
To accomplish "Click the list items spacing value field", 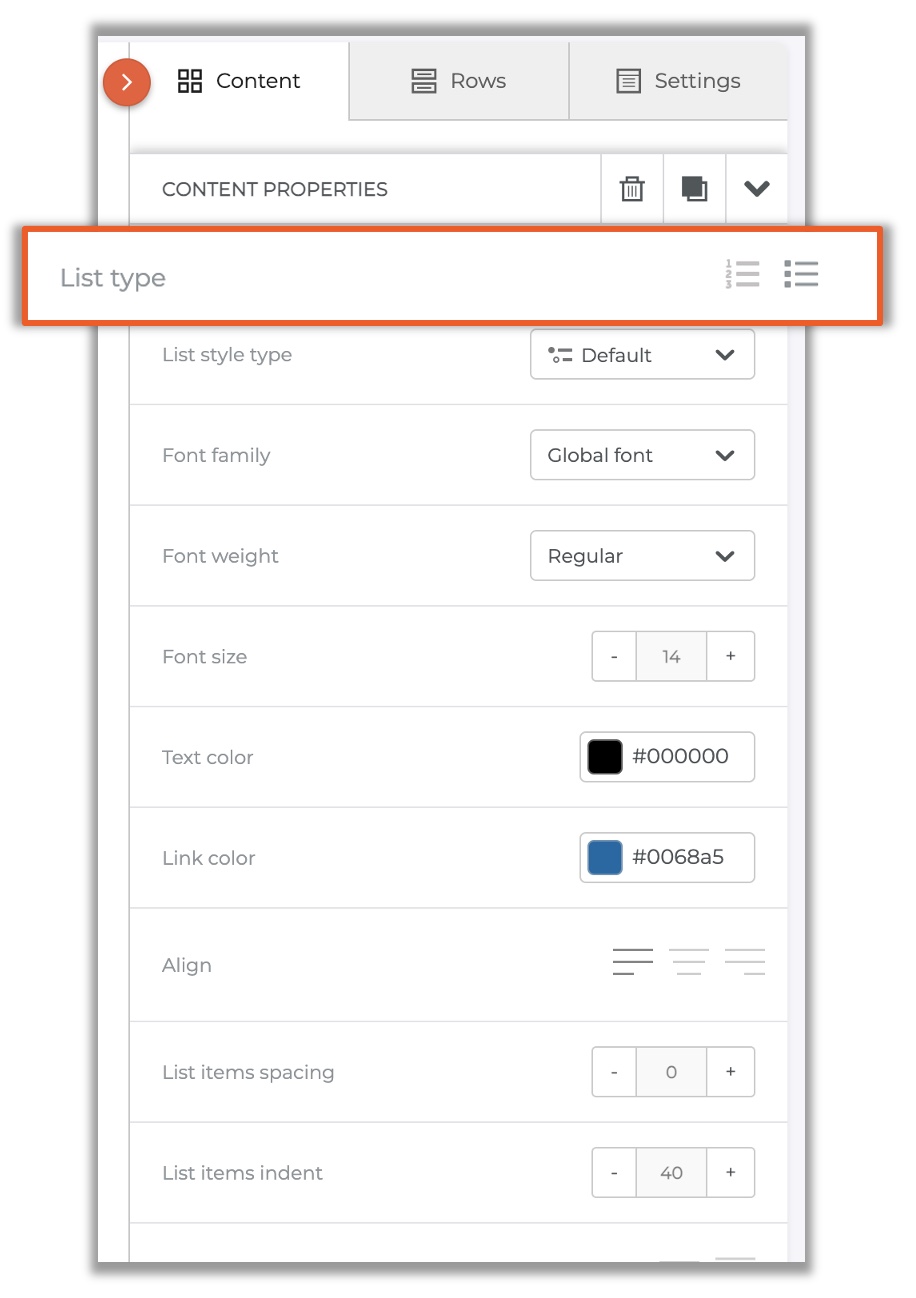I will [671, 1072].
